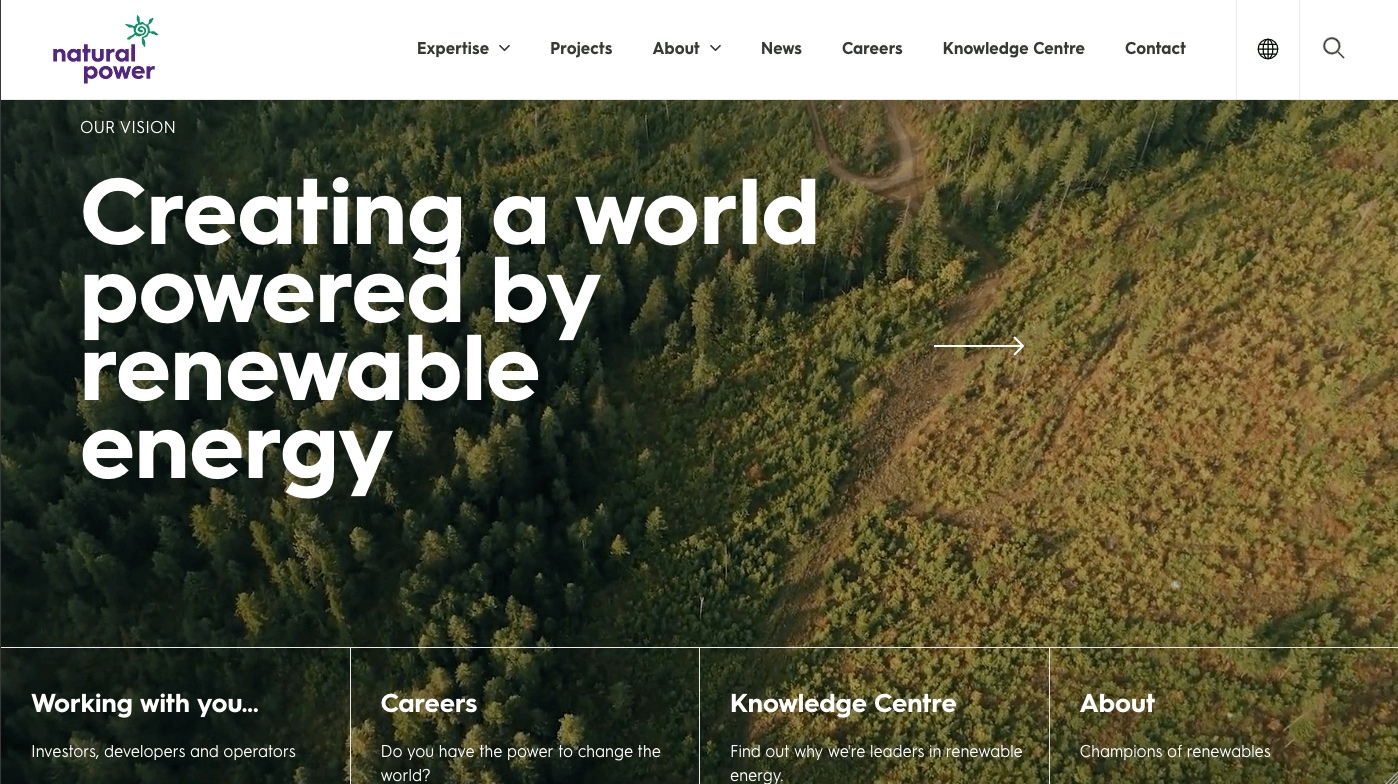This screenshot has height=784, width=1398.
Task: Go to the Projects page
Action: pyautogui.click(x=581, y=48)
